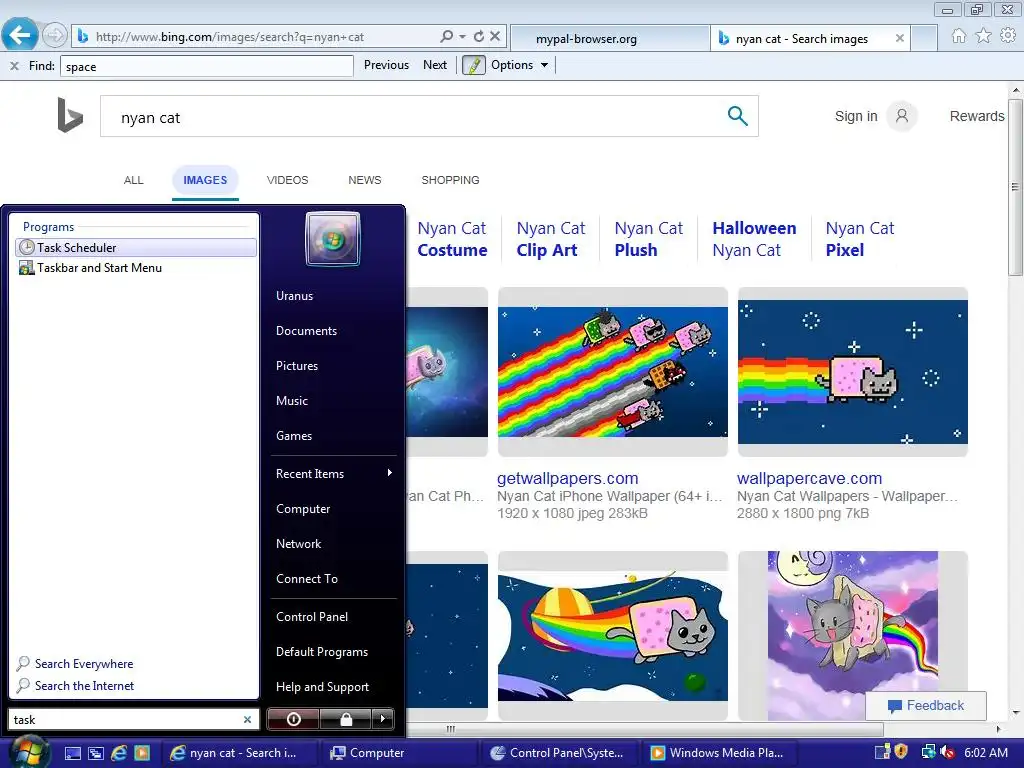The image size is (1024, 768).
Task: Click the Start menu user picture
Action: [332, 239]
